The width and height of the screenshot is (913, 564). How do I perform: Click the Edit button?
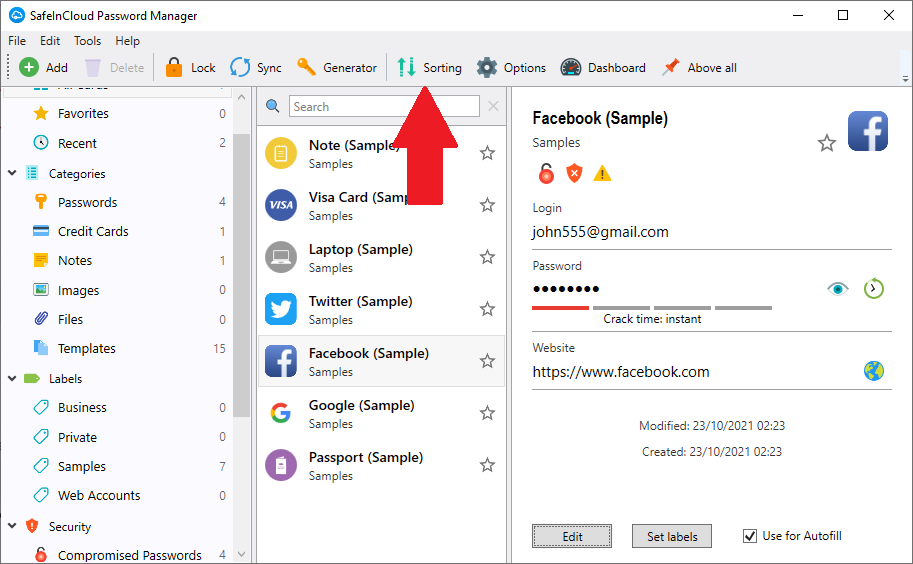tap(572, 537)
